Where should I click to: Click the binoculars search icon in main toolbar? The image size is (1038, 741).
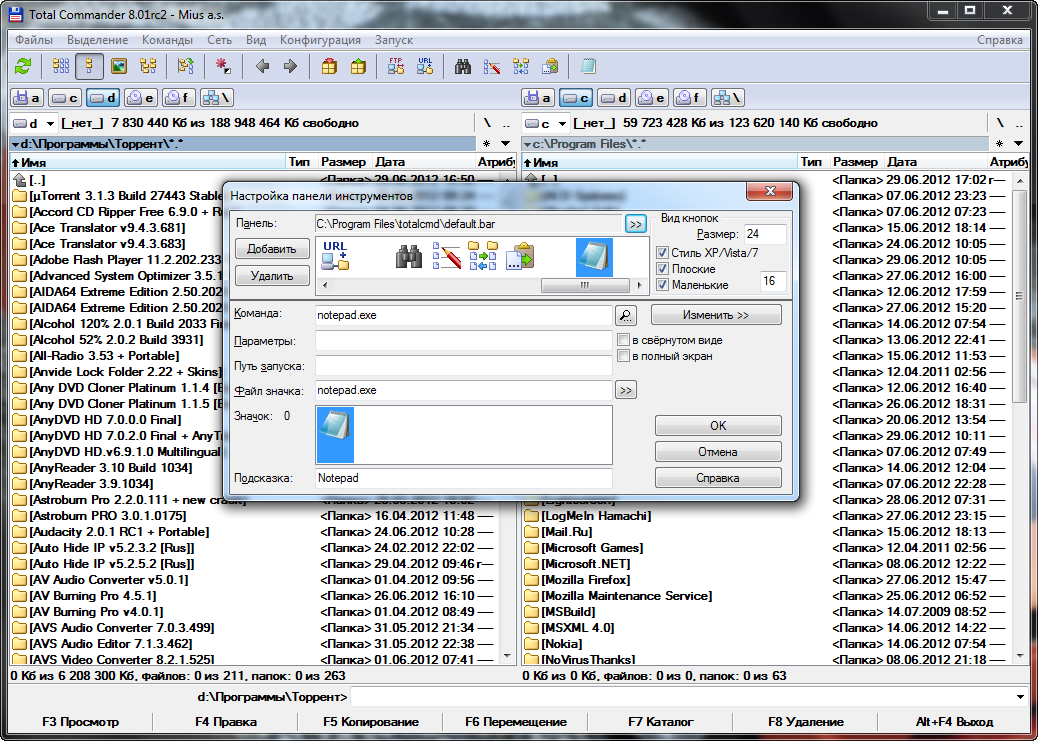(463, 67)
